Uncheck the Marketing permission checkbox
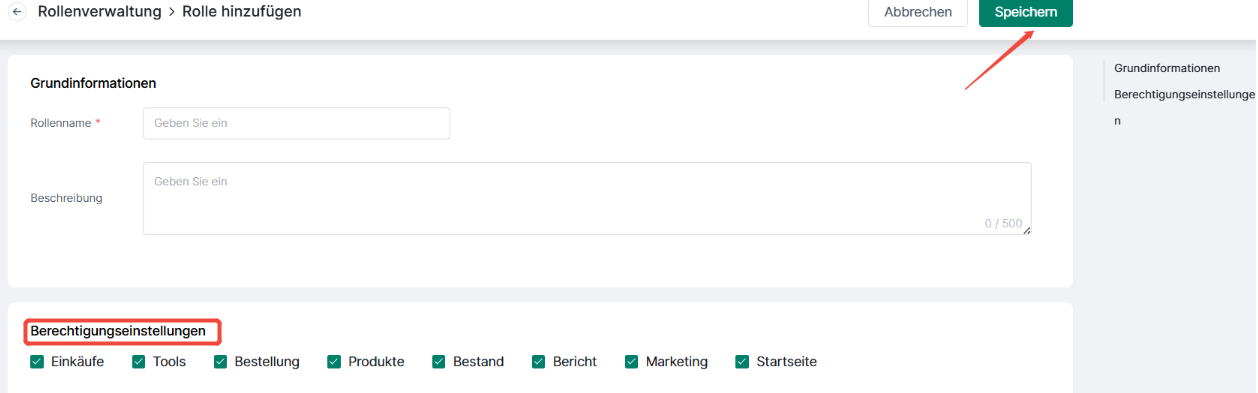 [x=632, y=362]
